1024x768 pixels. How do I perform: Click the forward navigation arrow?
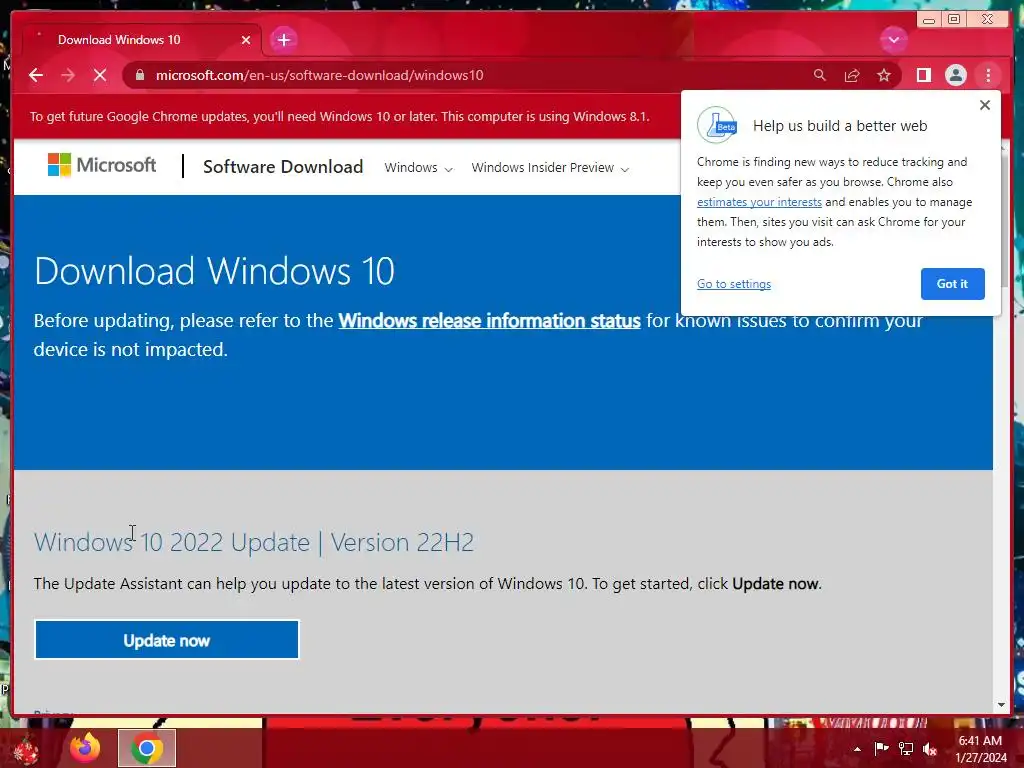click(68, 75)
